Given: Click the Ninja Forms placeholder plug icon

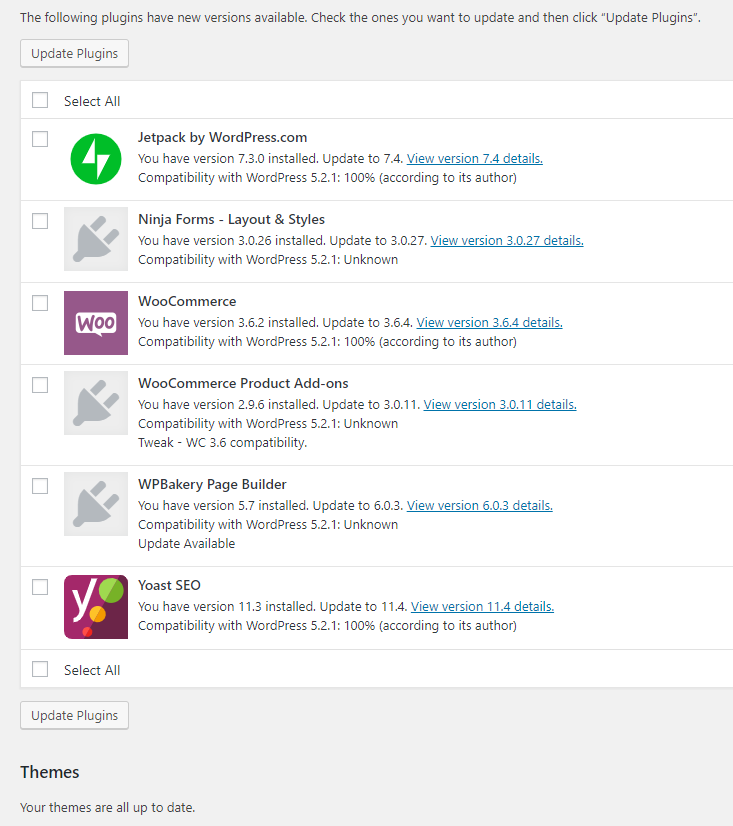Looking at the screenshot, I should 96,239.
